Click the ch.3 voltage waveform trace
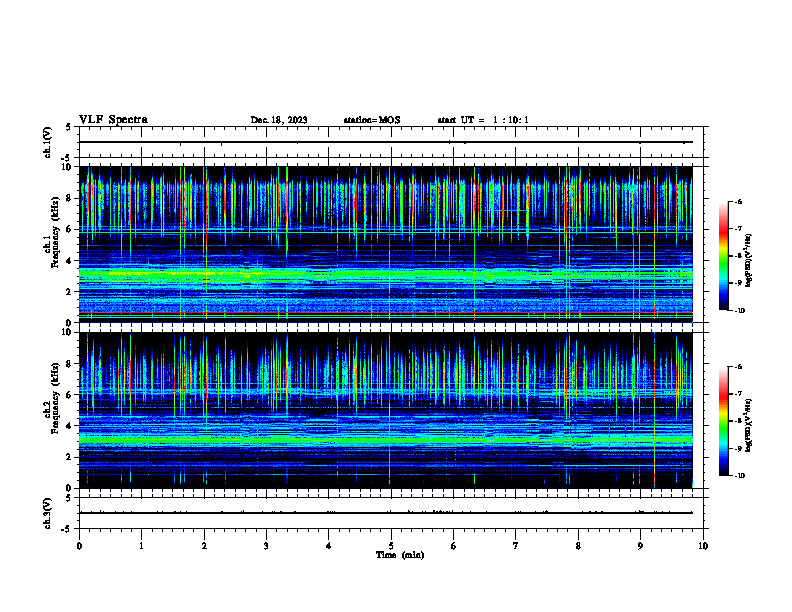 click(386, 513)
